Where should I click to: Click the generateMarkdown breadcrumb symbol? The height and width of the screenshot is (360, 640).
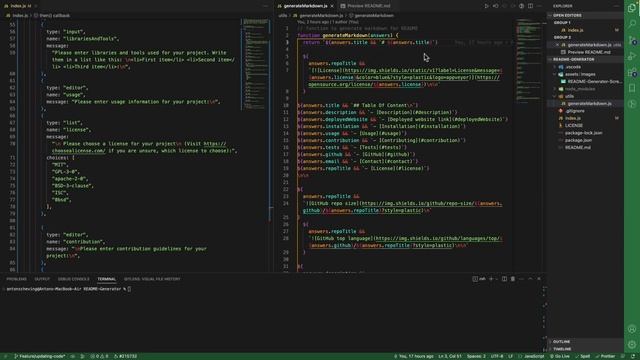[374, 16]
